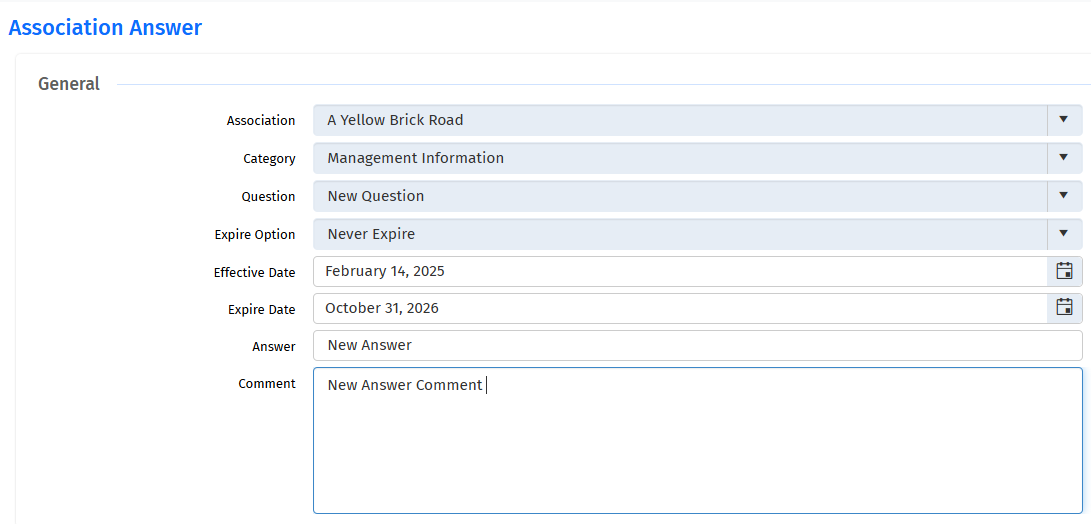Click the Expire Option label
The height and width of the screenshot is (524, 1091).
(x=255, y=235)
